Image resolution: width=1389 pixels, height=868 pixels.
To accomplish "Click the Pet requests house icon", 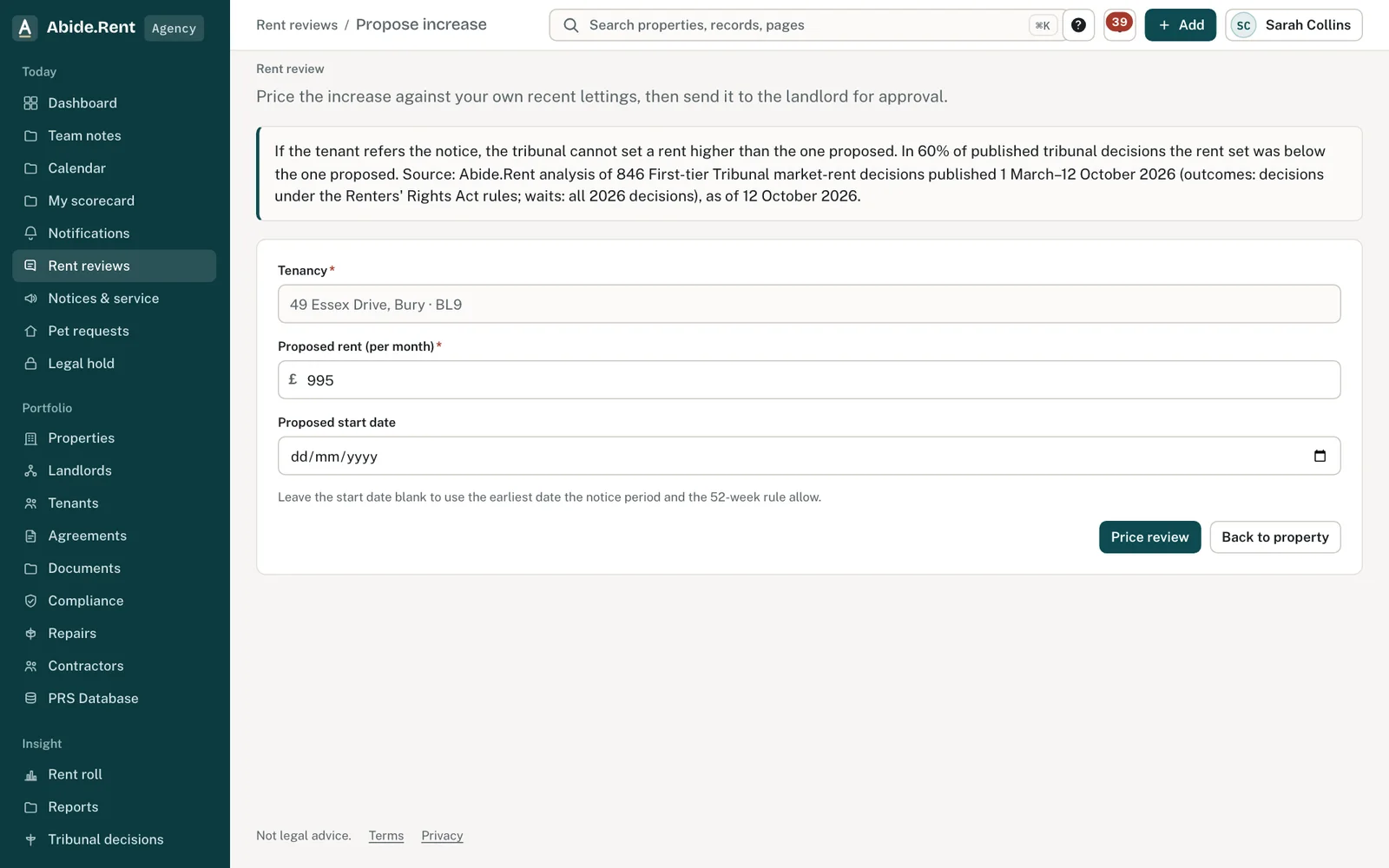I will 31,331.
